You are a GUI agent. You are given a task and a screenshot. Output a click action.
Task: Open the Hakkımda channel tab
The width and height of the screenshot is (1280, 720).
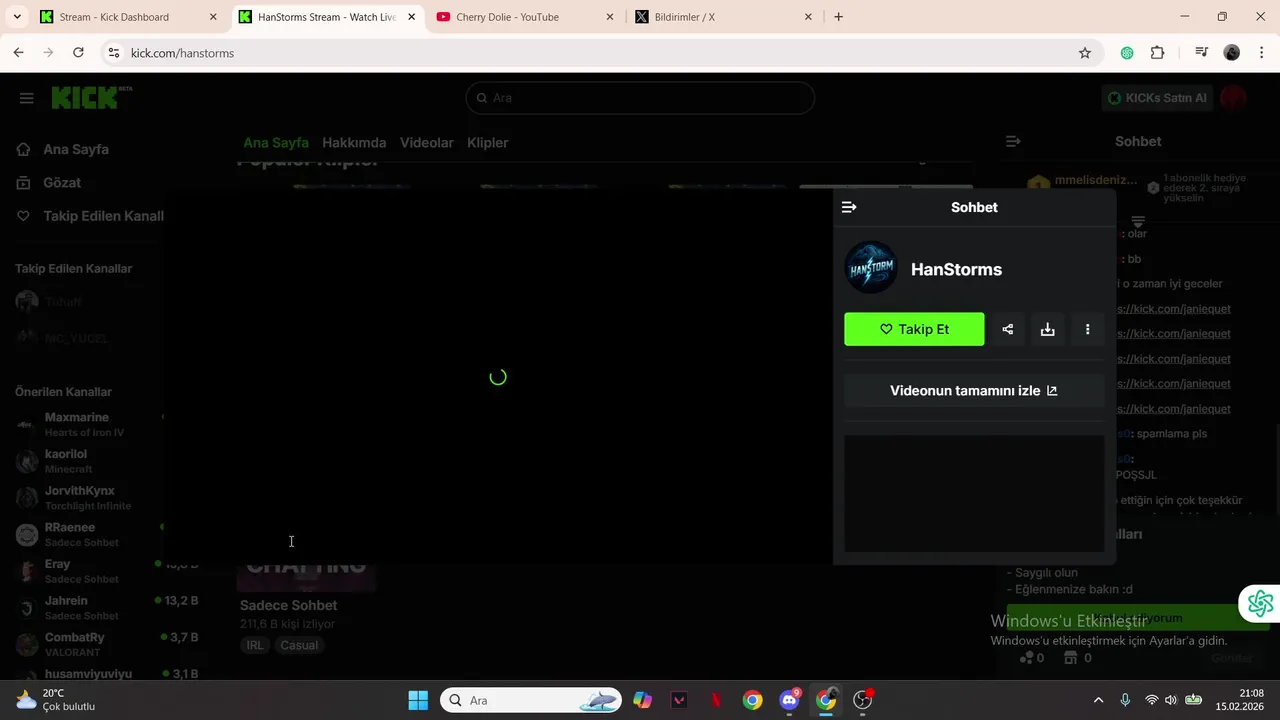click(x=354, y=142)
